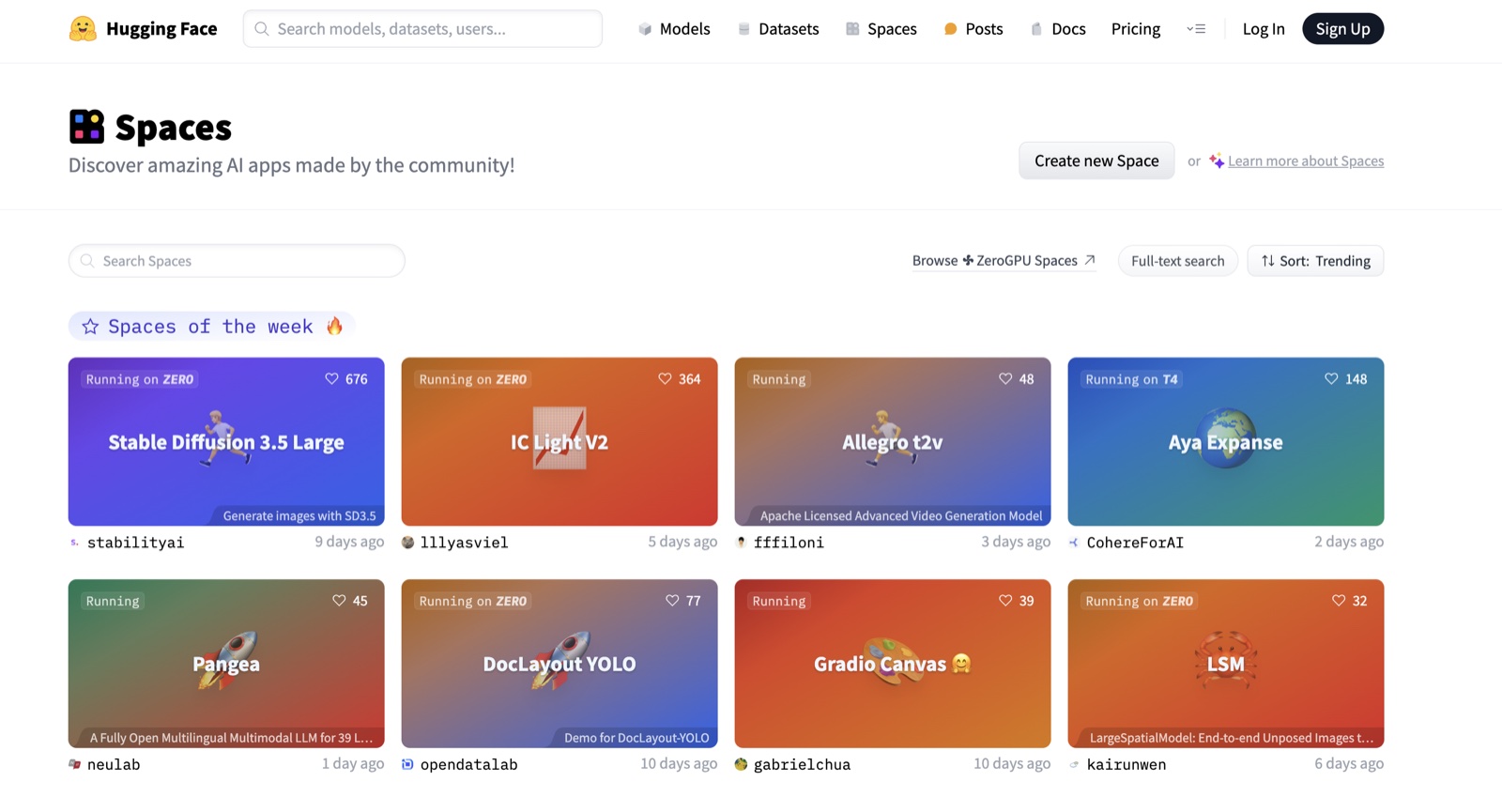1502x812 pixels.
Task: Open the Allegro t2v space thumbnail
Action: click(x=892, y=441)
